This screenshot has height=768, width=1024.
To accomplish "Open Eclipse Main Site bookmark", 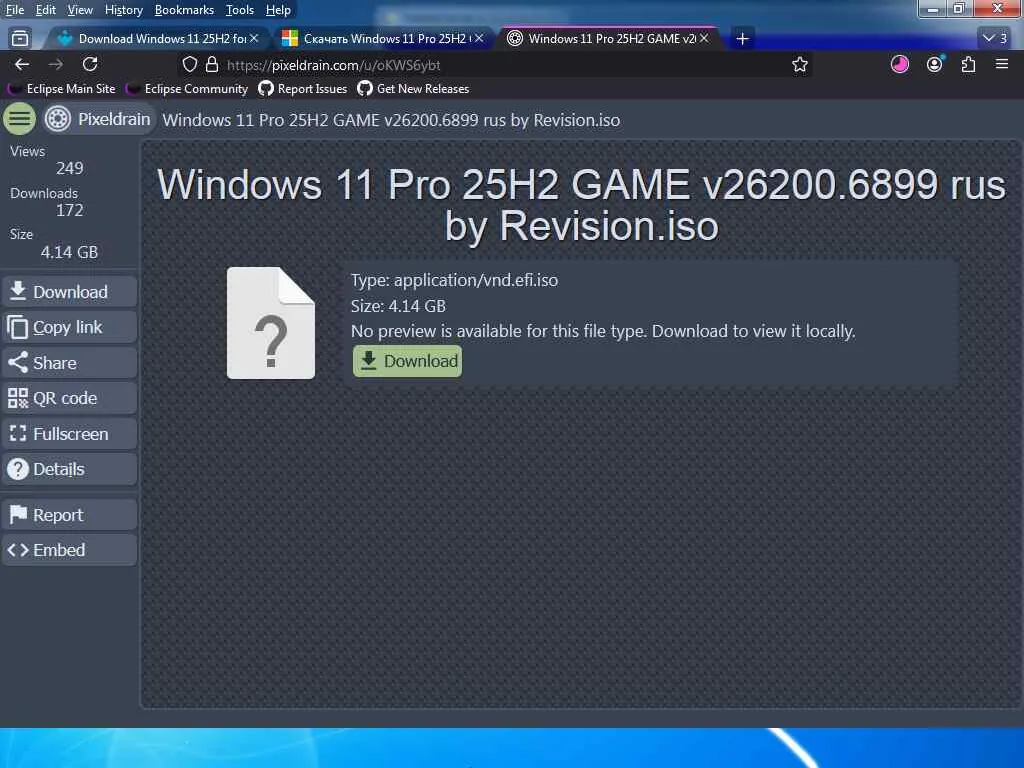I will [63, 89].
